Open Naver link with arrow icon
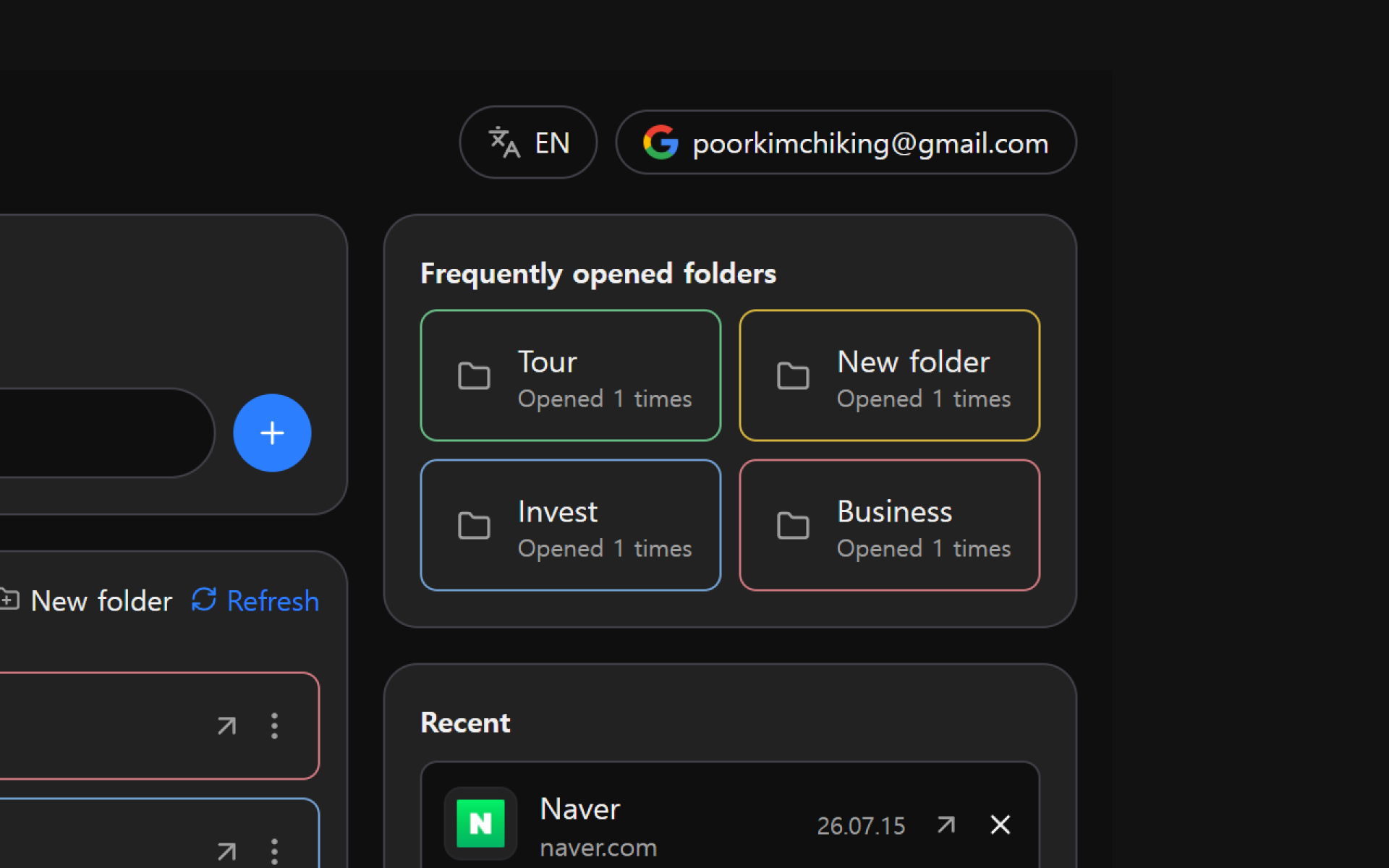The height and width of the screenshot is (868, 1389). click(946, 825)
